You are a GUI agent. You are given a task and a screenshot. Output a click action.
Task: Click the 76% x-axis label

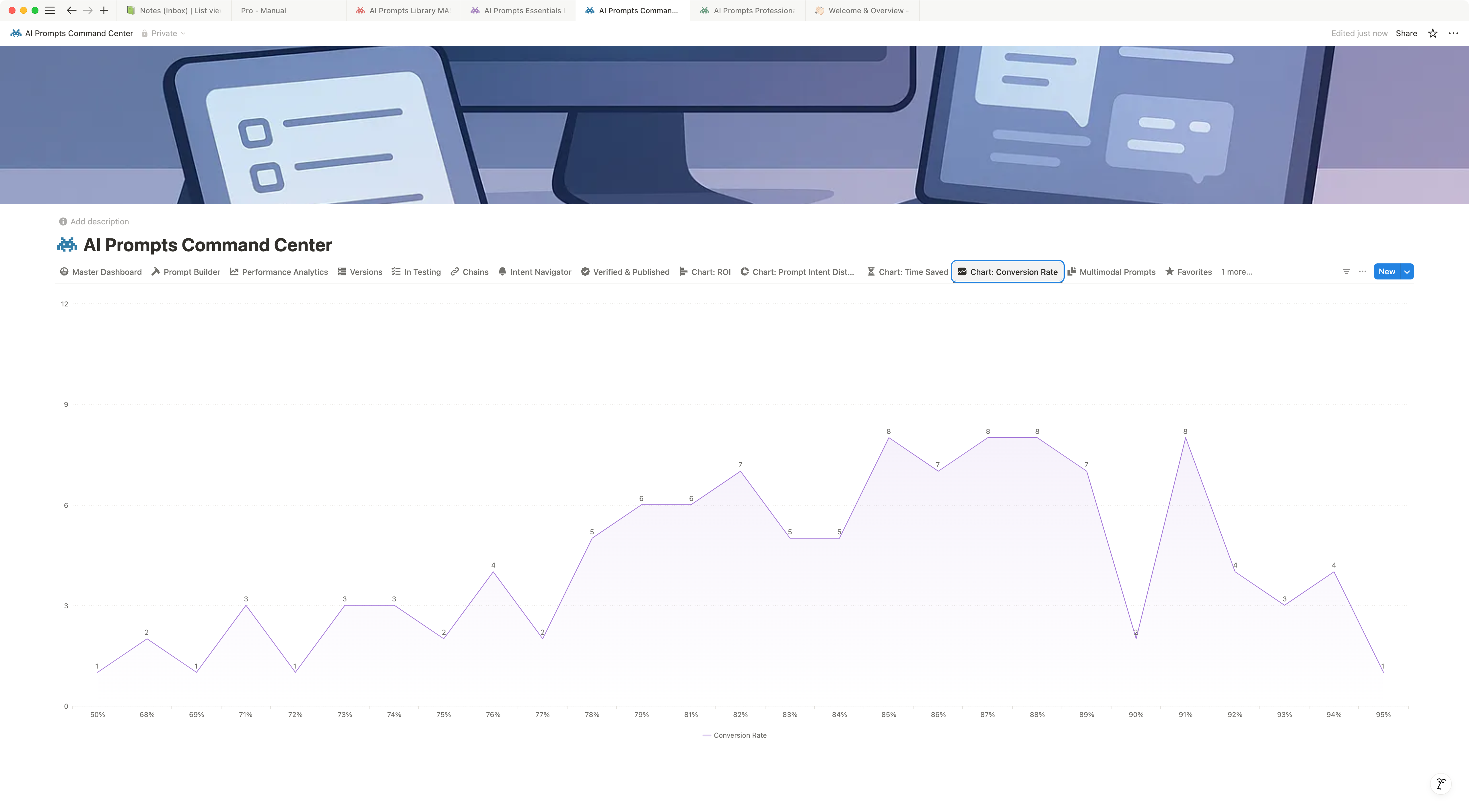pos(493,714)
